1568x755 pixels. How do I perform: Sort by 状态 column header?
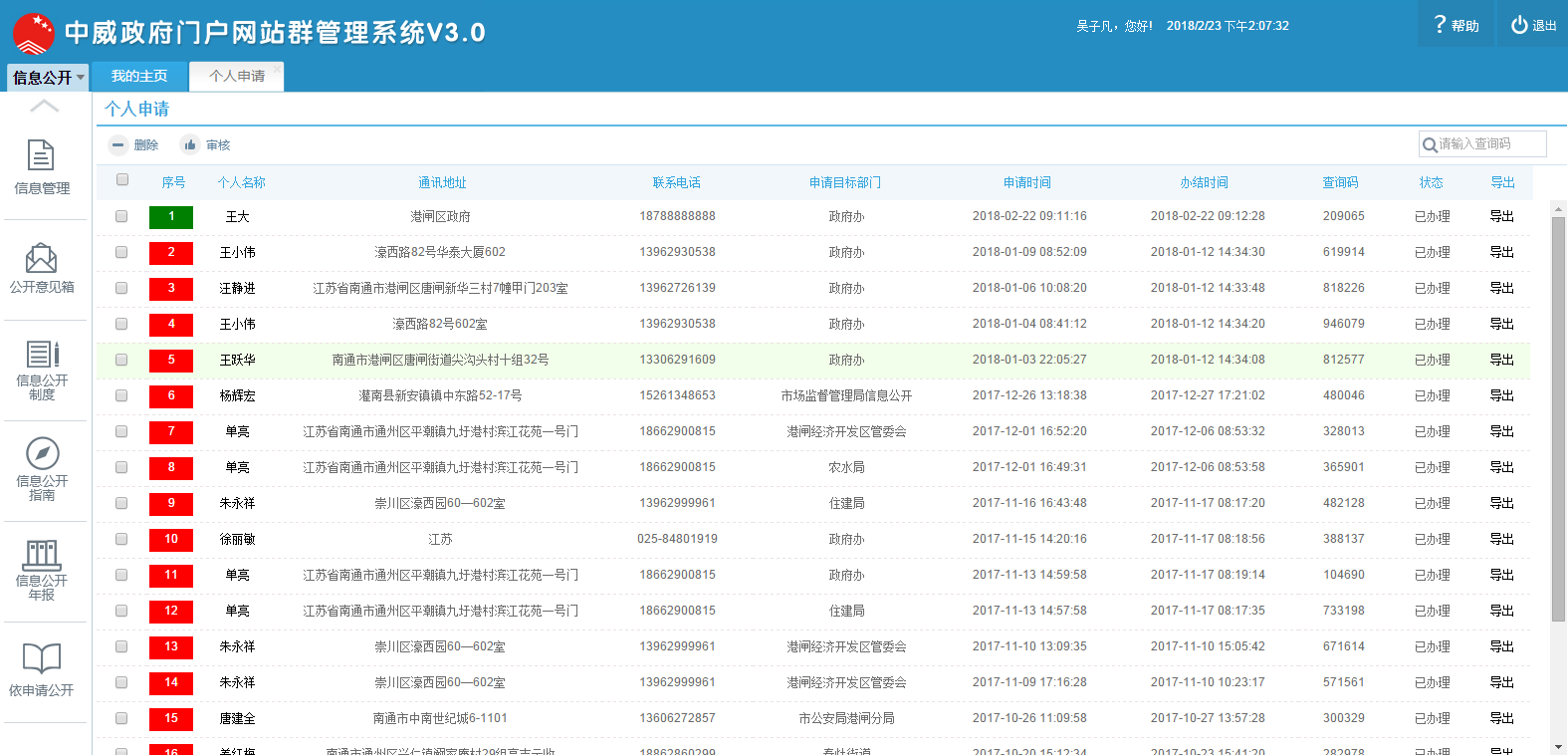click(1432, 182)
